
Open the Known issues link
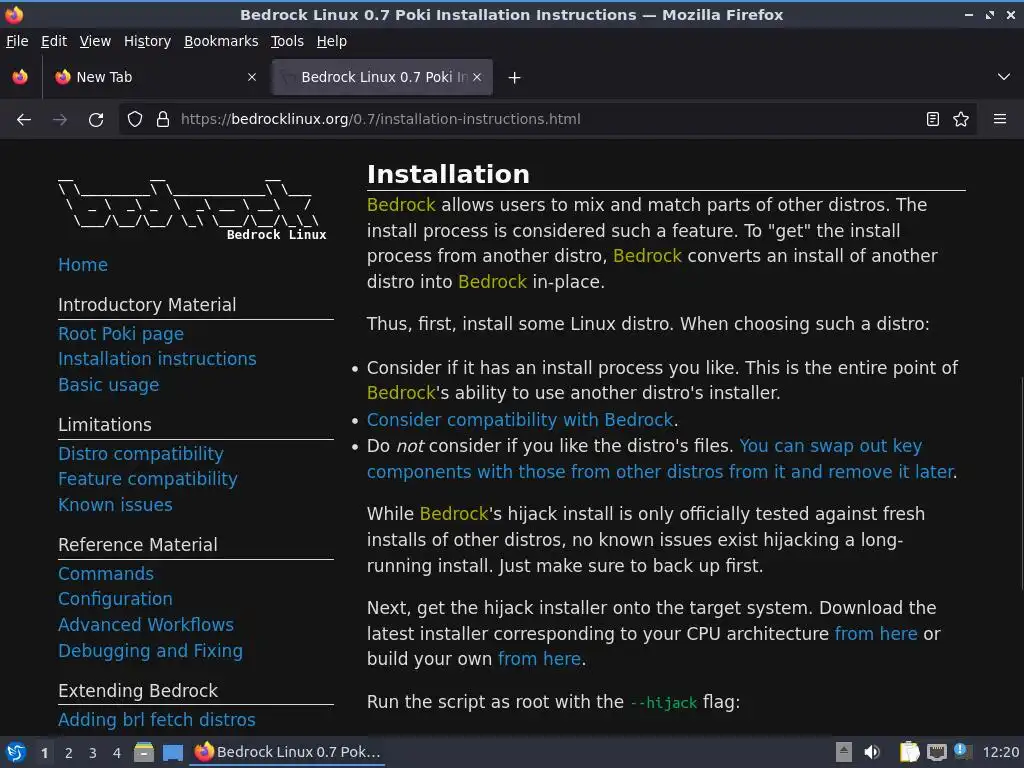tap(116, 505)
